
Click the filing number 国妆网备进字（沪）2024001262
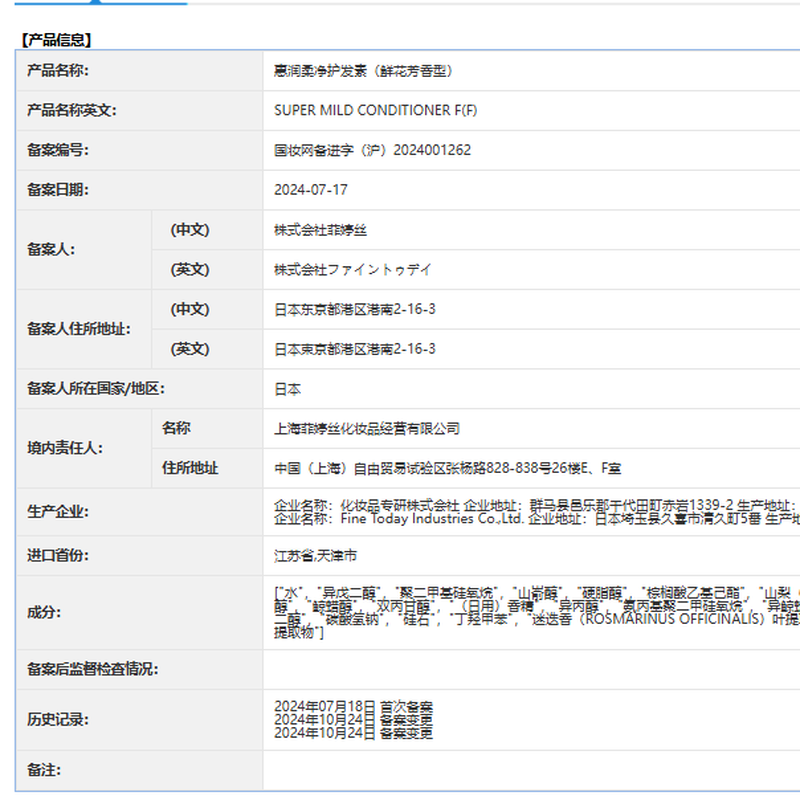click(372, 150)
